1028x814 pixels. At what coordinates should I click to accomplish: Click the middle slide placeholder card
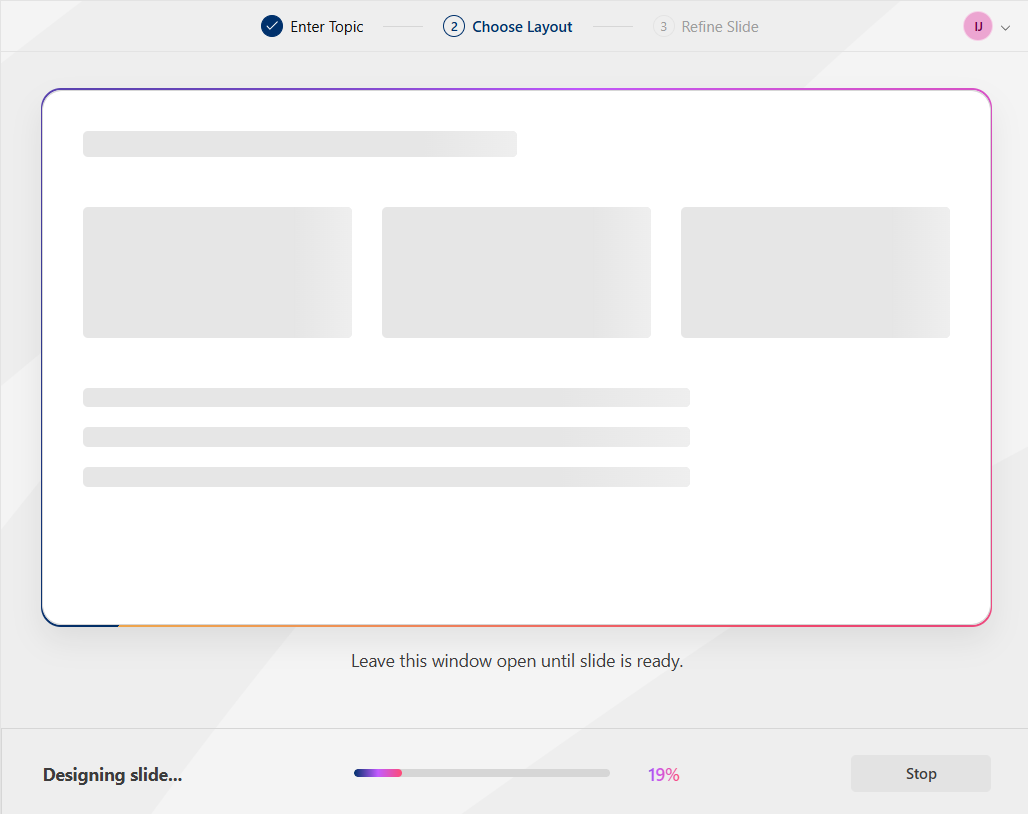tap(516, 272)
